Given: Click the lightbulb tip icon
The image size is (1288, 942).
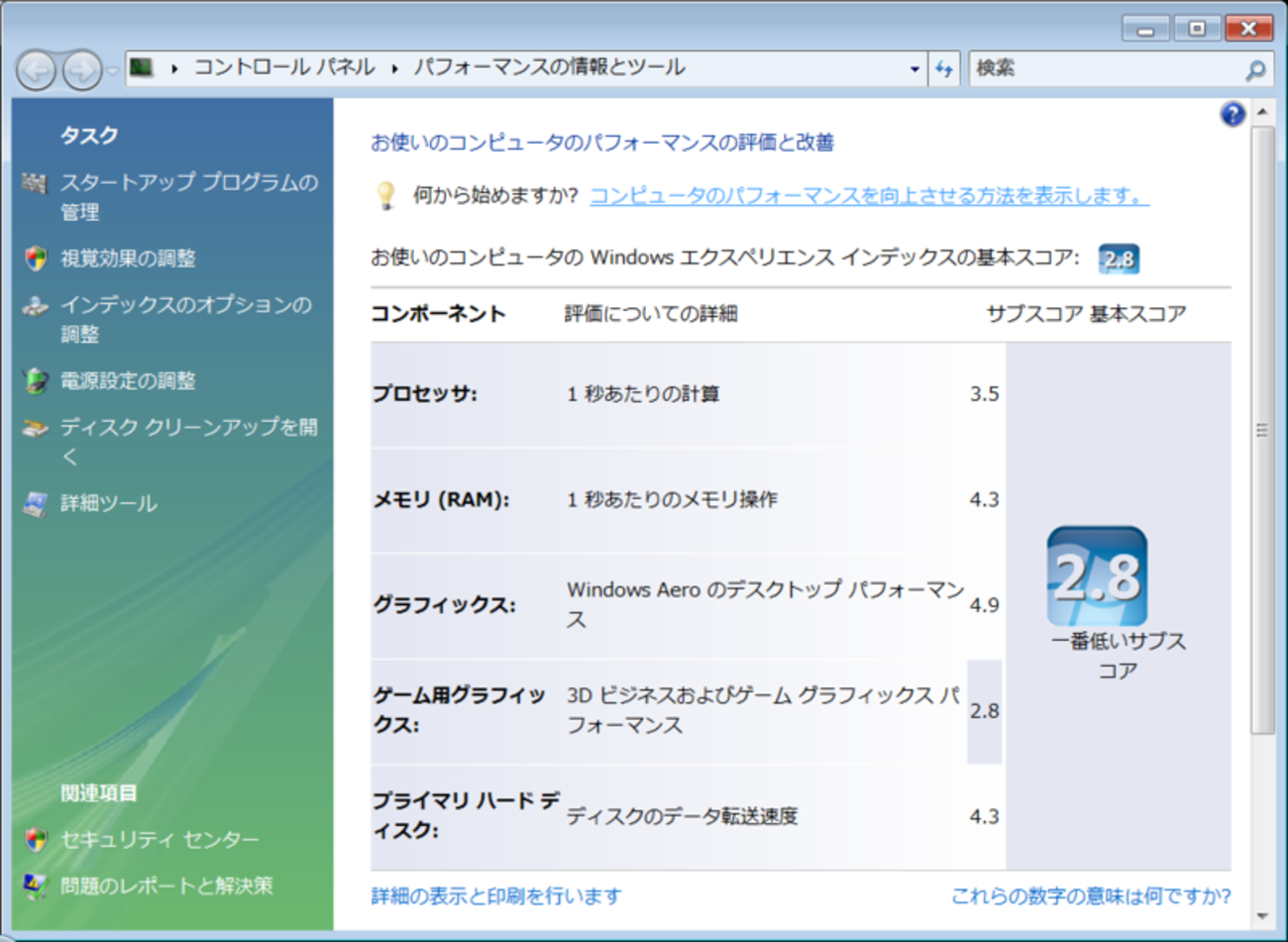Looking at the screenshot, I should (386, 195).
